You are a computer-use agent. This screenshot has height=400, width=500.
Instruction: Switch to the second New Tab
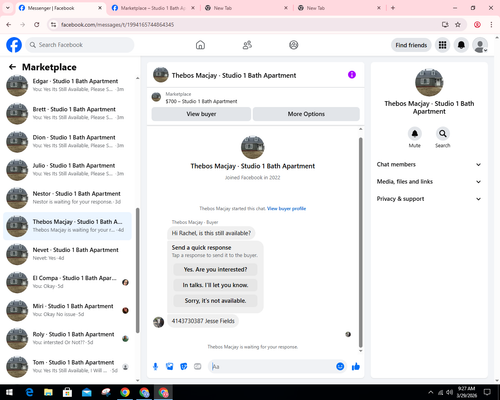click(339, 8)
